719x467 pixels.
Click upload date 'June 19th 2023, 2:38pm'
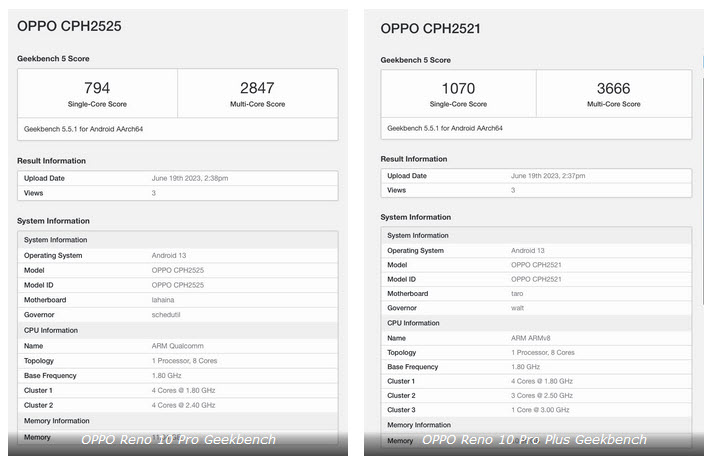(190, 178)
